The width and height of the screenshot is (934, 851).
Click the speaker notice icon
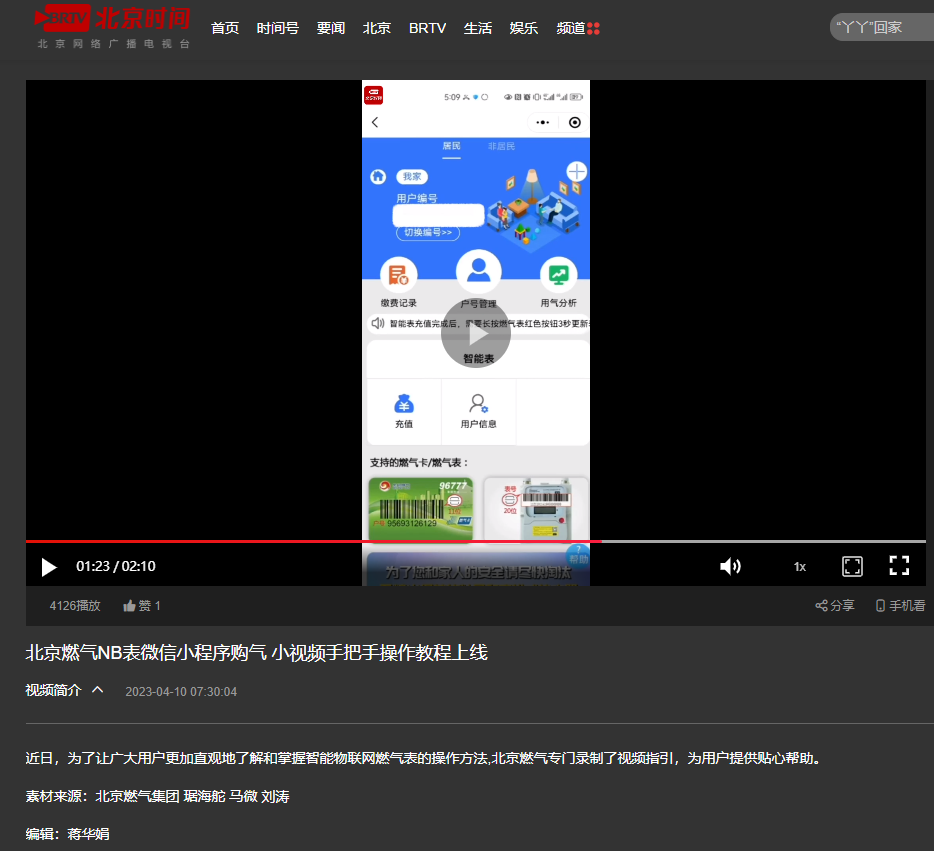[378, 323]
